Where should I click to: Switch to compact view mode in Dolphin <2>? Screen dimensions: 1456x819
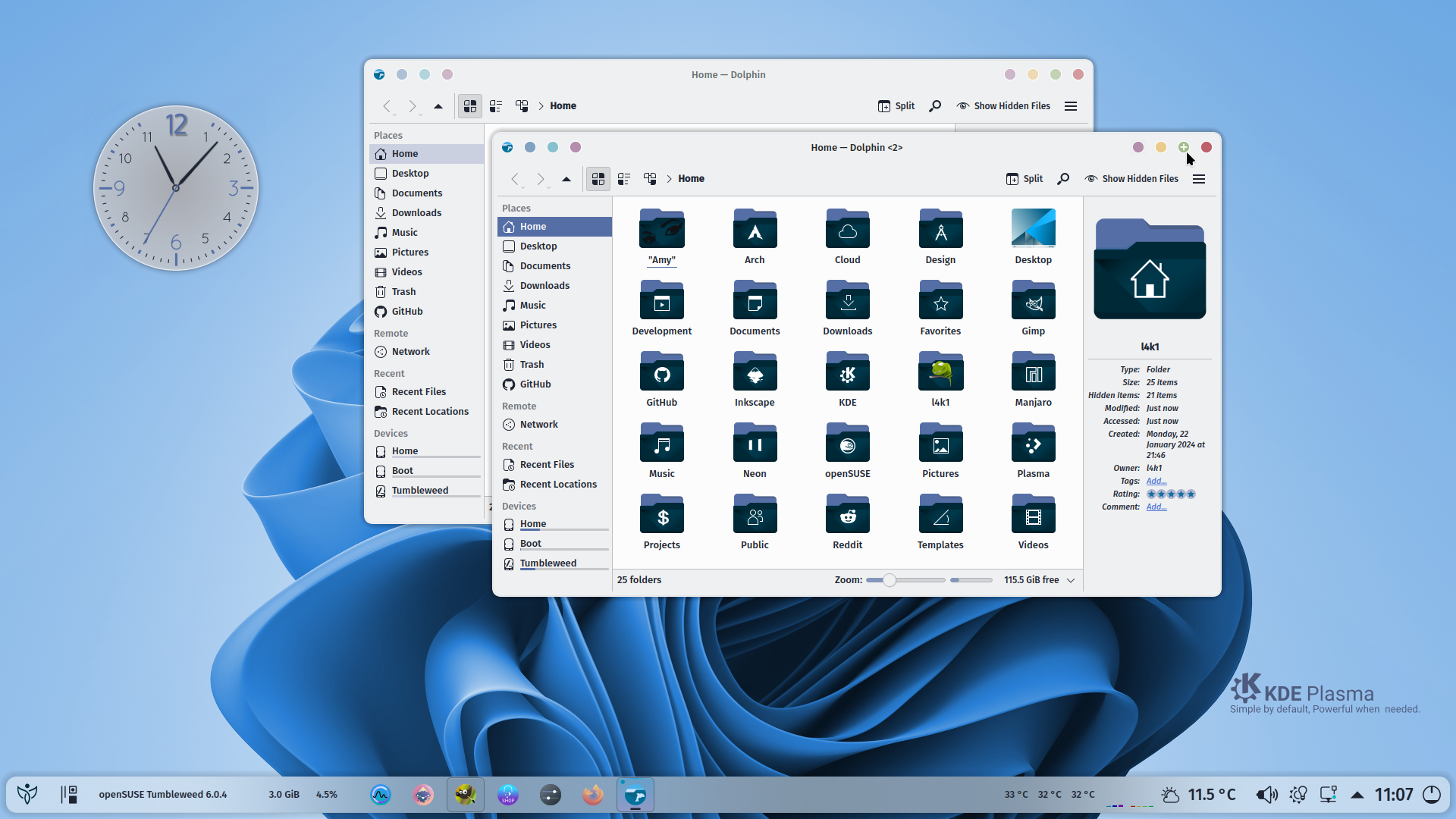click(x=624, y=179)
